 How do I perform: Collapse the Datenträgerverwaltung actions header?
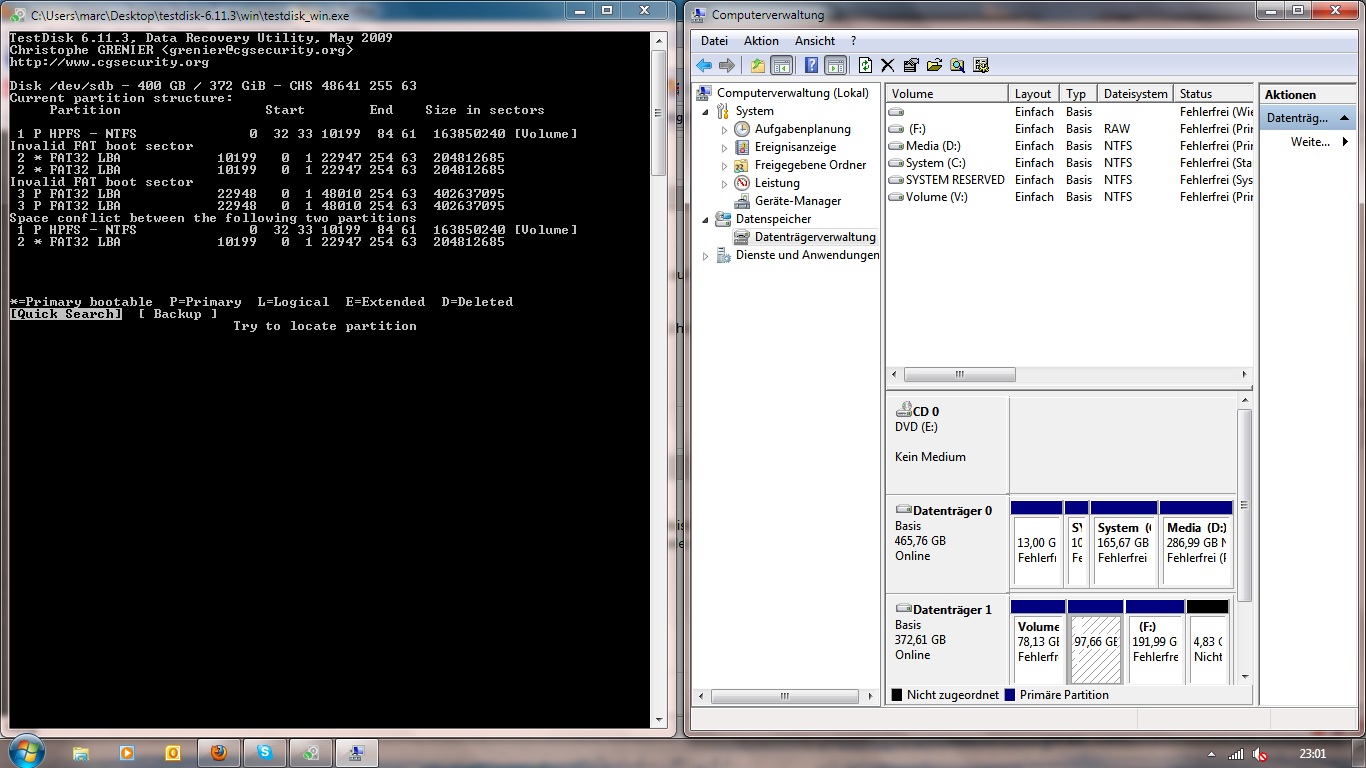click(1345, 118)
